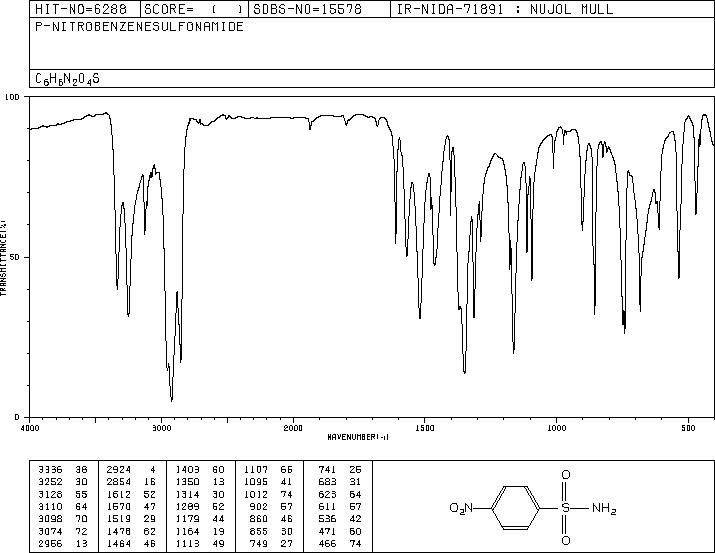Select the 1113 peak table entry
The height and width of the screenshot is (553, 715).
(x=200, y=543)
